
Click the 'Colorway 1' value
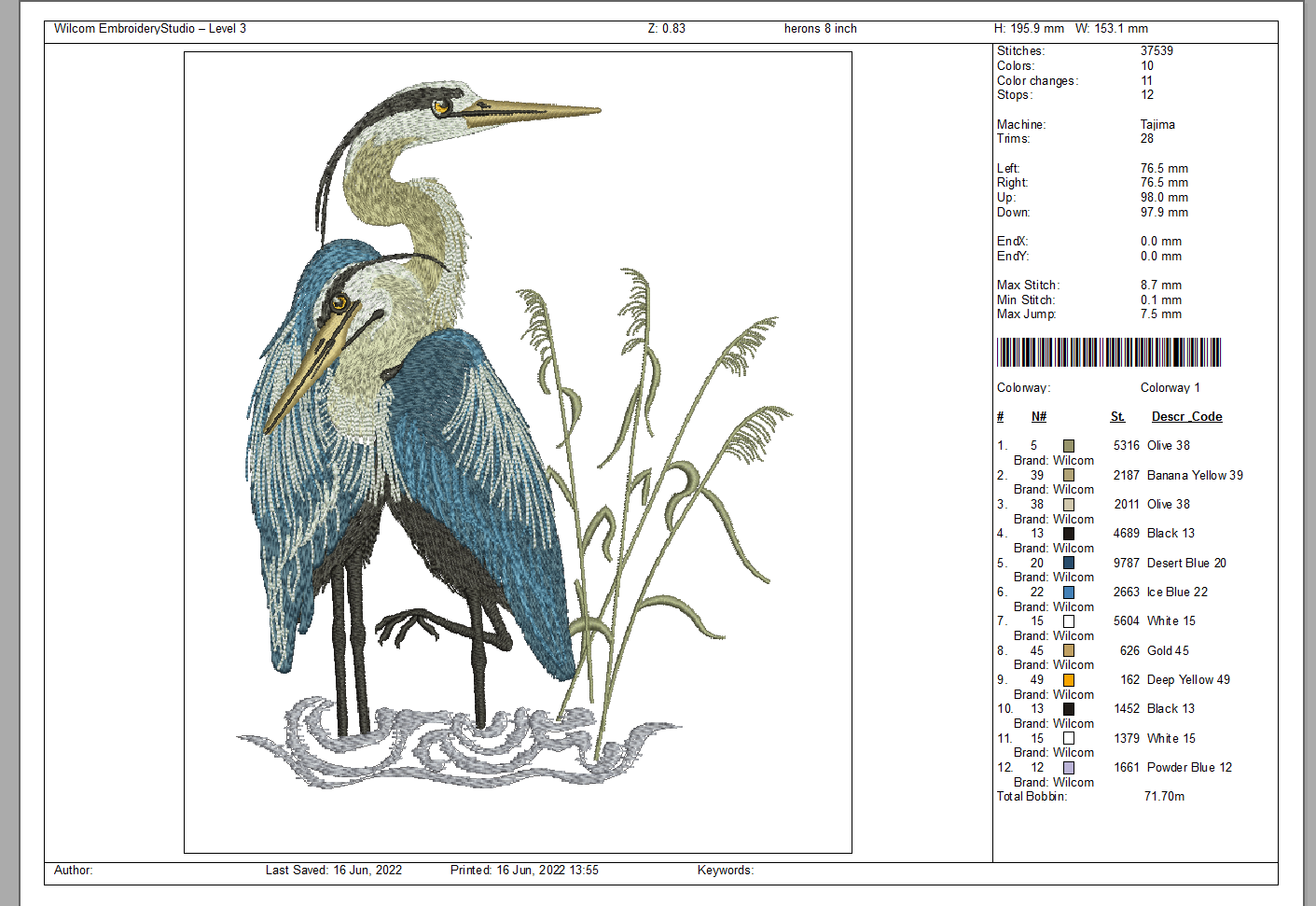[1171, 388]
